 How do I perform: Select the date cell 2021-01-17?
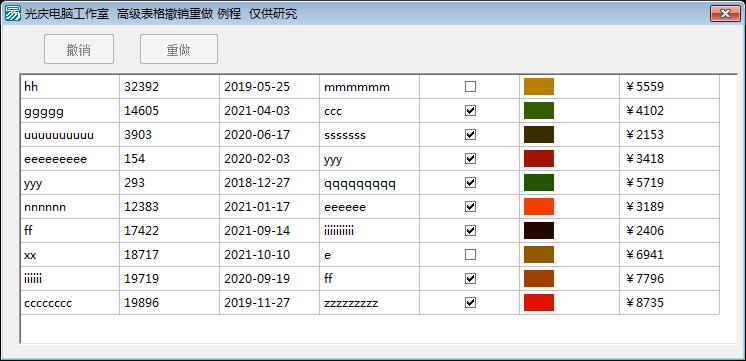pyautogui.click(x=269, y=206)
